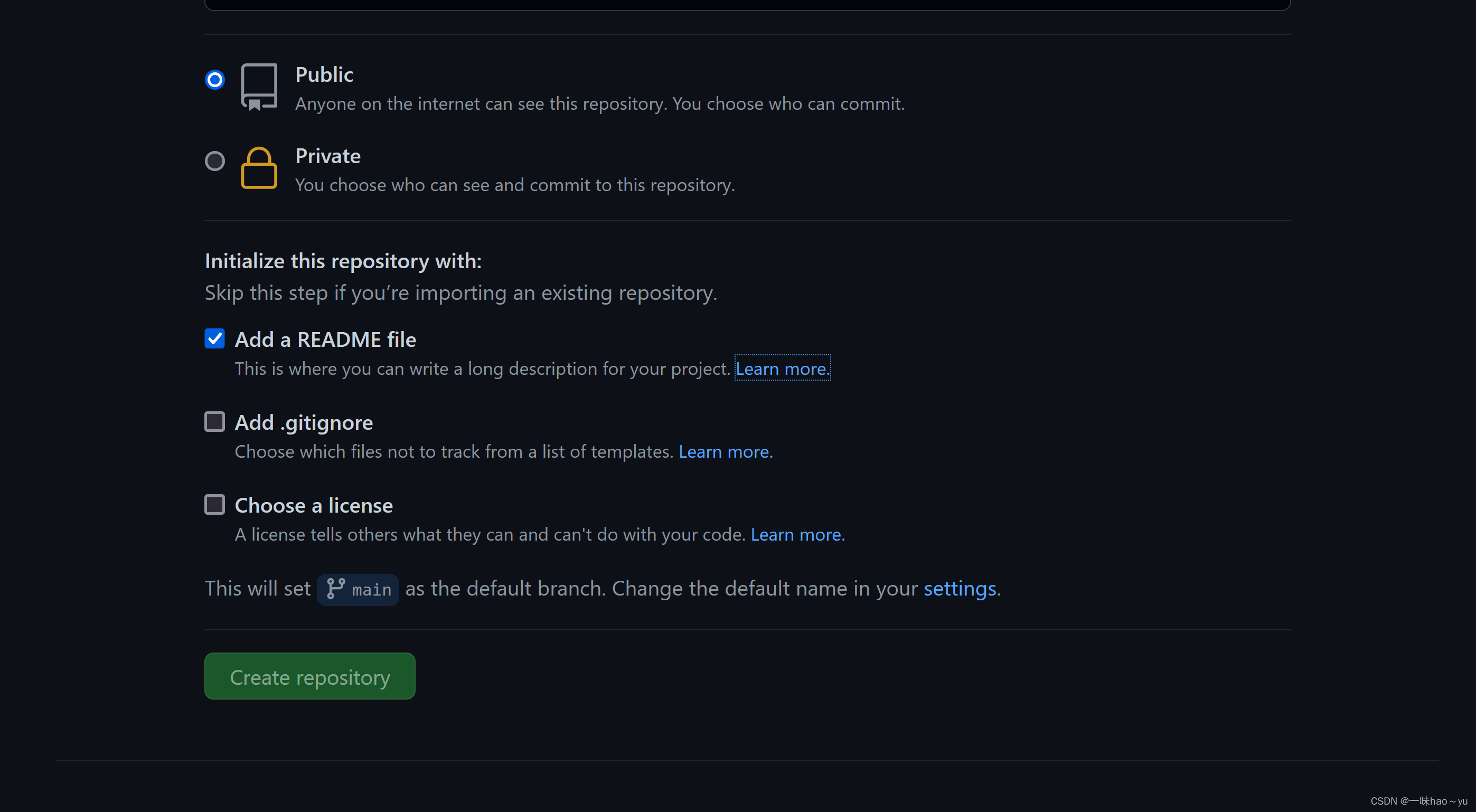Viewport: 1476px width, 812px height.
Task: Click the Create repository button
Action: [x=310, y=677]
